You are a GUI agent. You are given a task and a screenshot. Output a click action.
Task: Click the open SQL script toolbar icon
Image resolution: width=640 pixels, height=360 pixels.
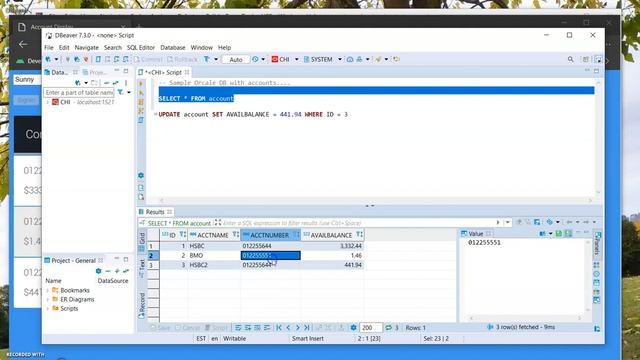[x=98, y=59]
